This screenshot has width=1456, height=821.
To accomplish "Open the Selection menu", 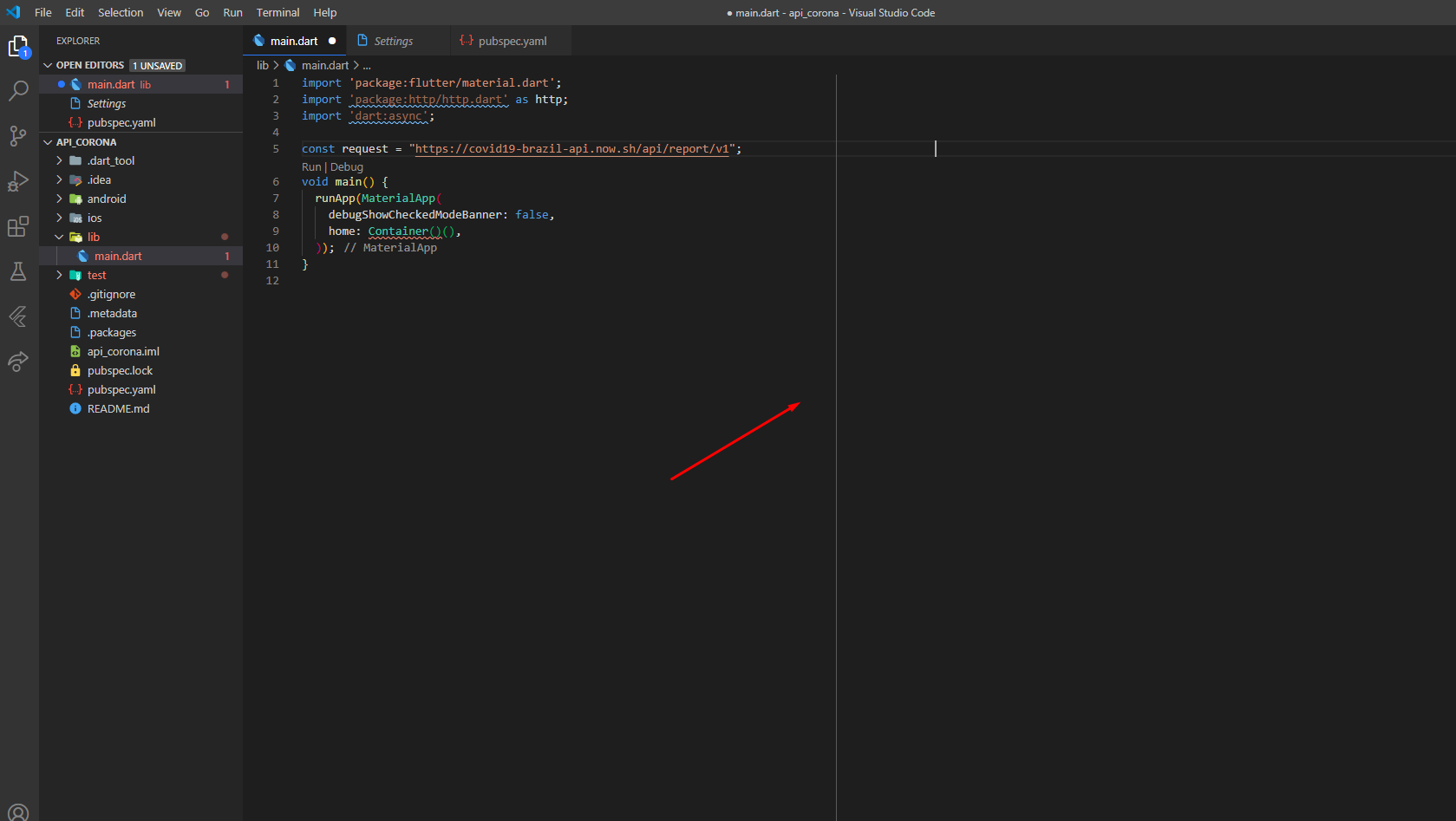I will tap(121, 12).
